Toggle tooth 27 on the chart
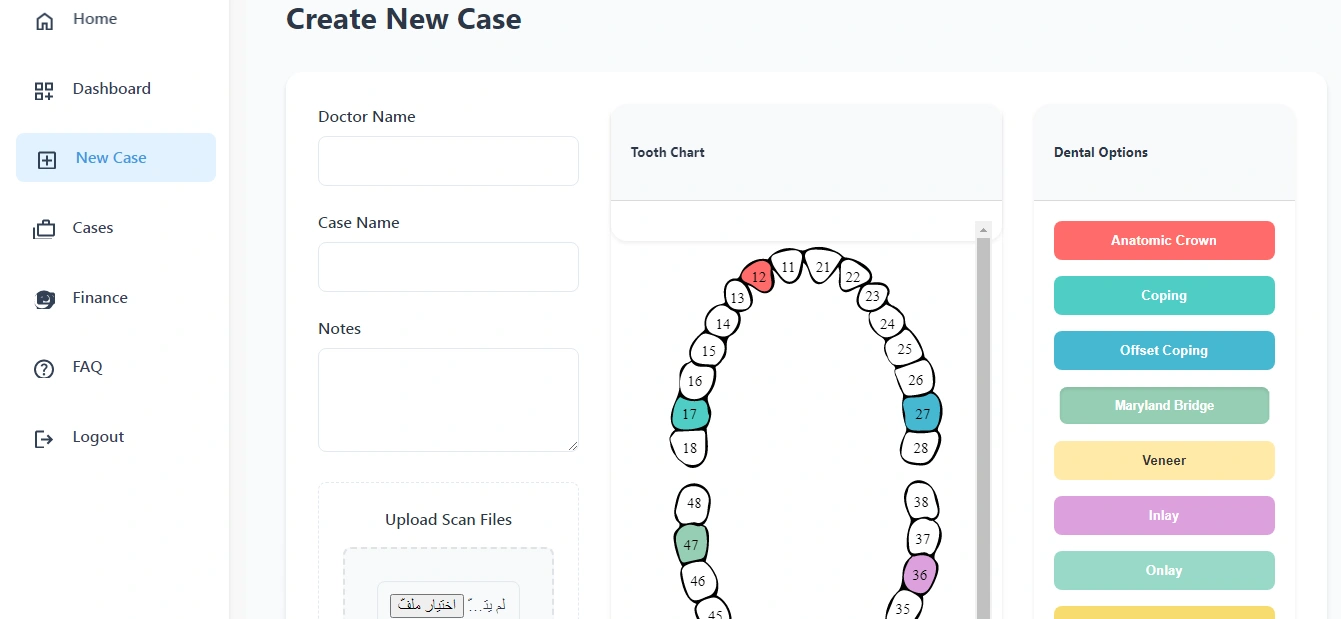Image resolution: width=1341 pixels, height=619 pixels. tap(922, 414)
